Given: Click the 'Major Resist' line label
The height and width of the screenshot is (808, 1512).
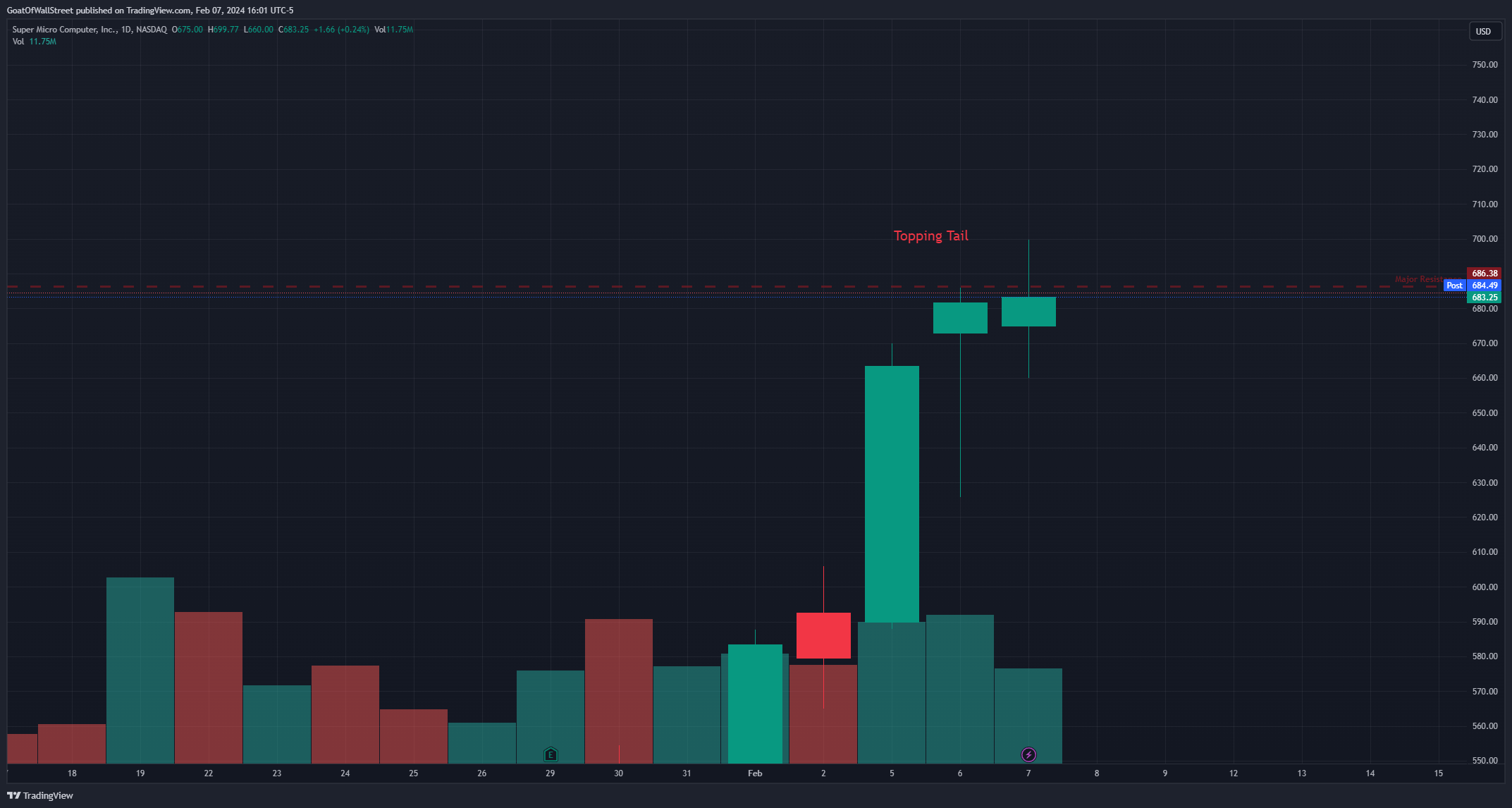Looking at the screenshot, I should 1418,279.
